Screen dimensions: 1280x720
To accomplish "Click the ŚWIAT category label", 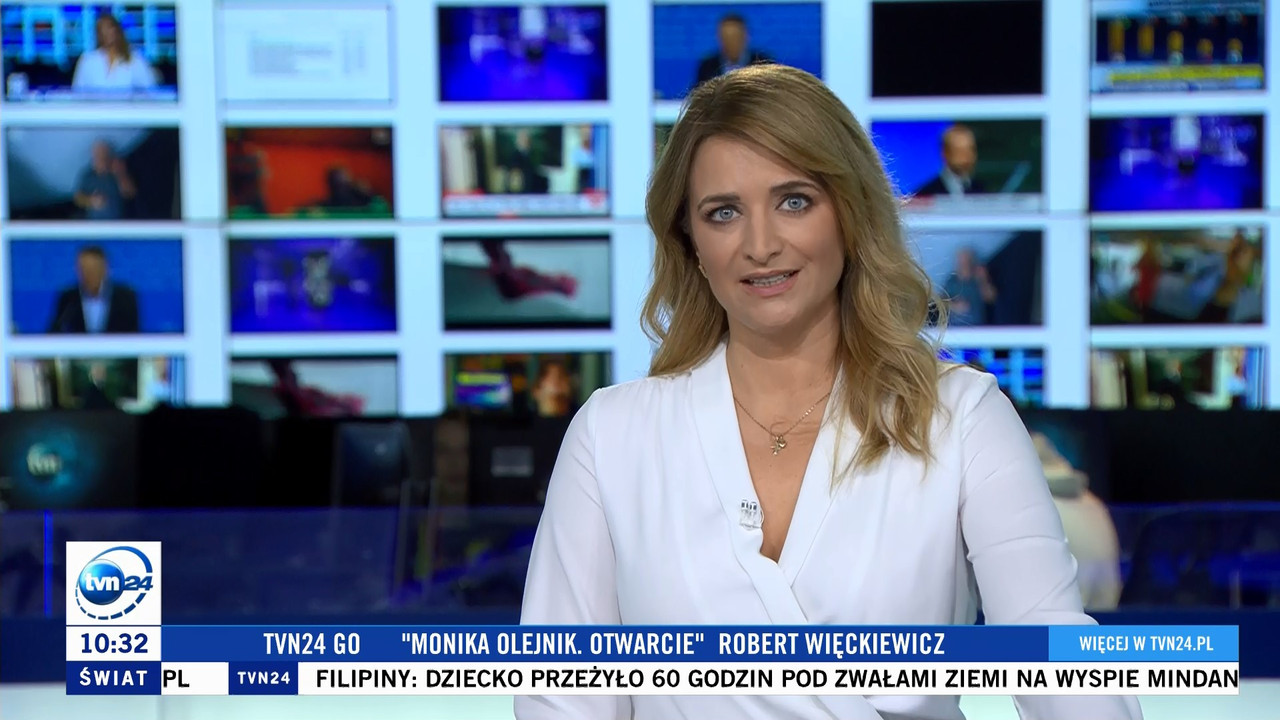I will click(114, 677).
